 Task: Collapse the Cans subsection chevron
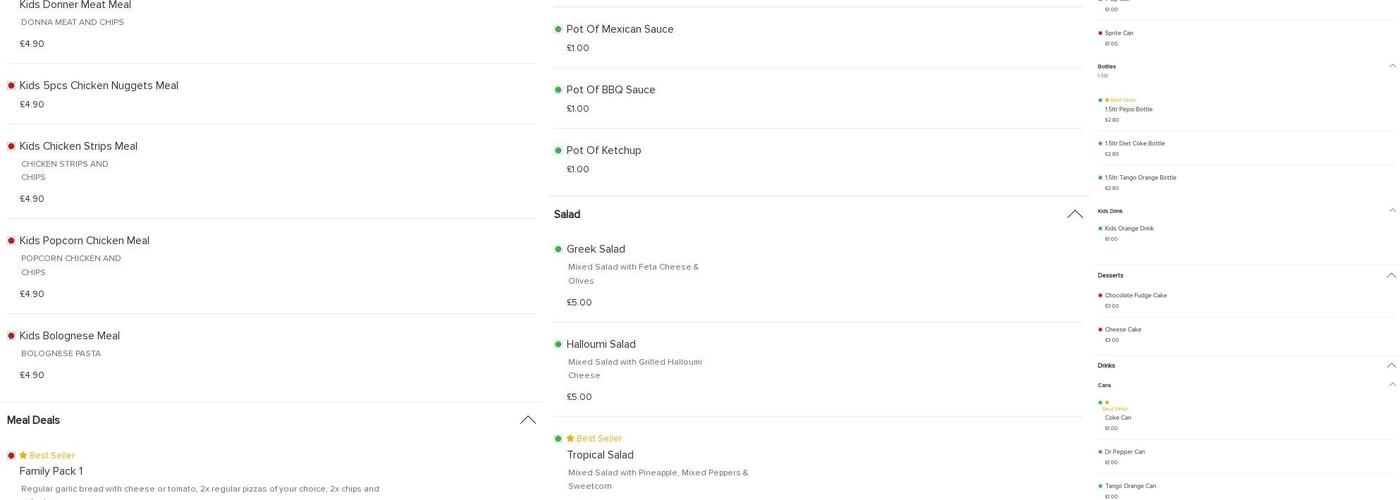click(1392, 385)
